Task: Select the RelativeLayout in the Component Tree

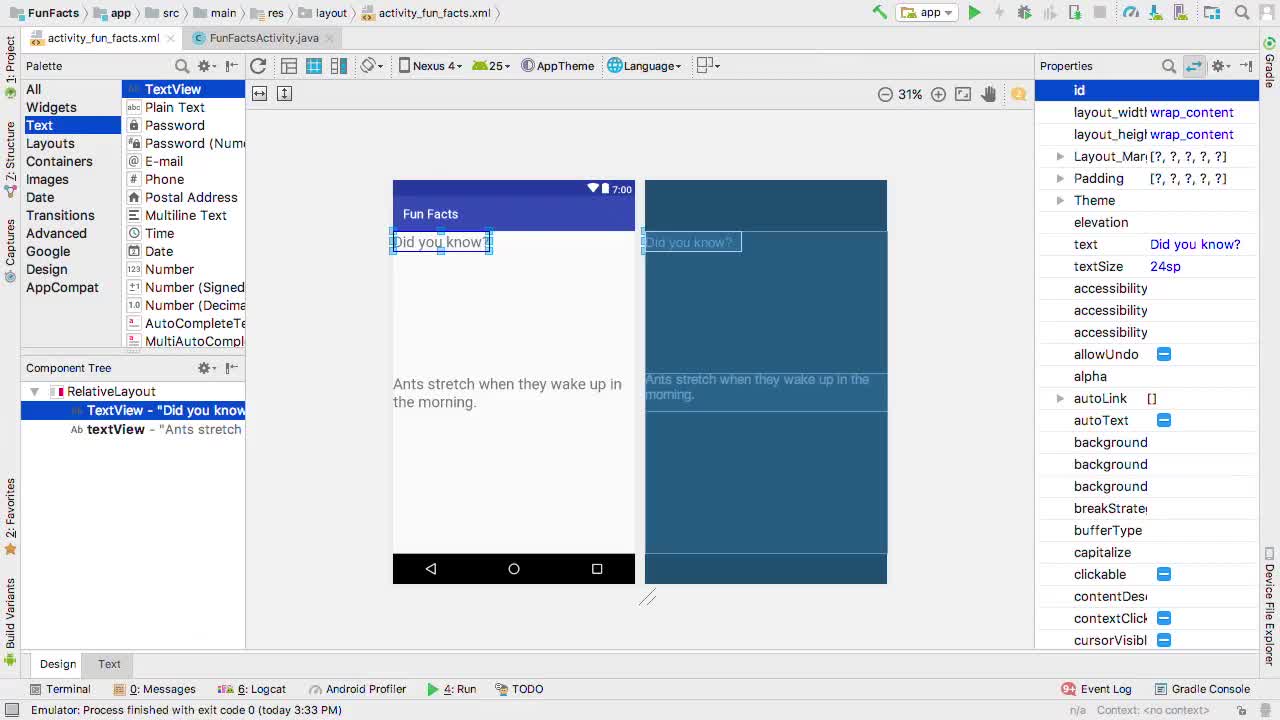Action: (x=111, y=391)
